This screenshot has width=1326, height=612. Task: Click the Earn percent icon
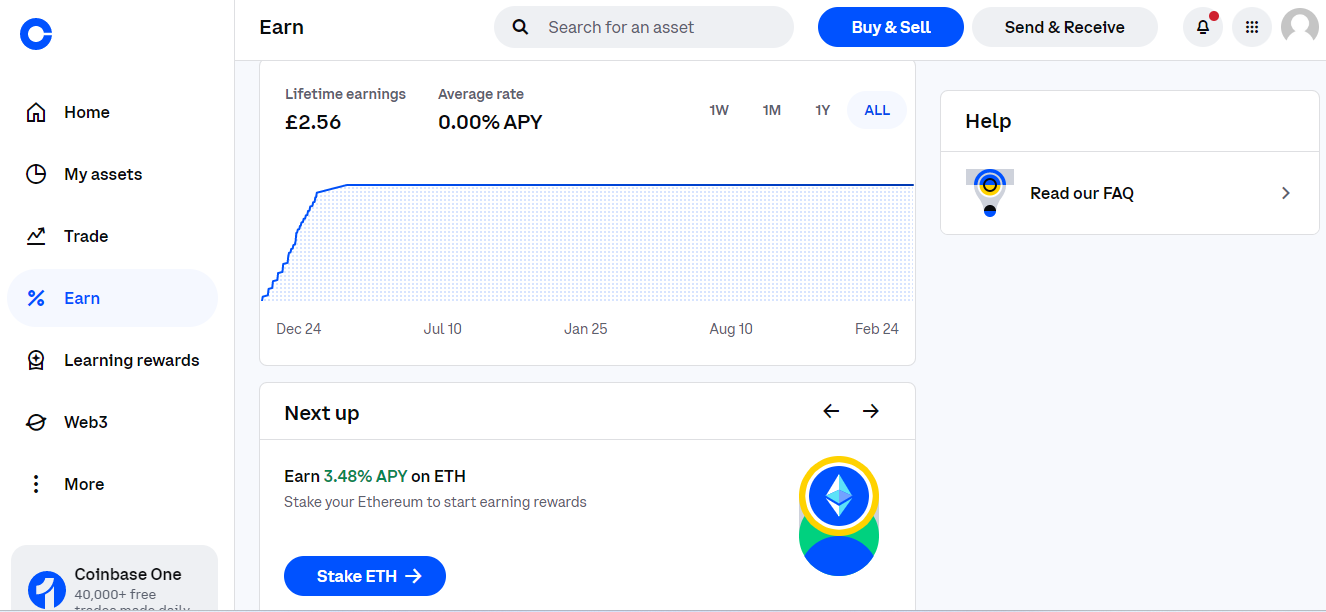point(36,297)
